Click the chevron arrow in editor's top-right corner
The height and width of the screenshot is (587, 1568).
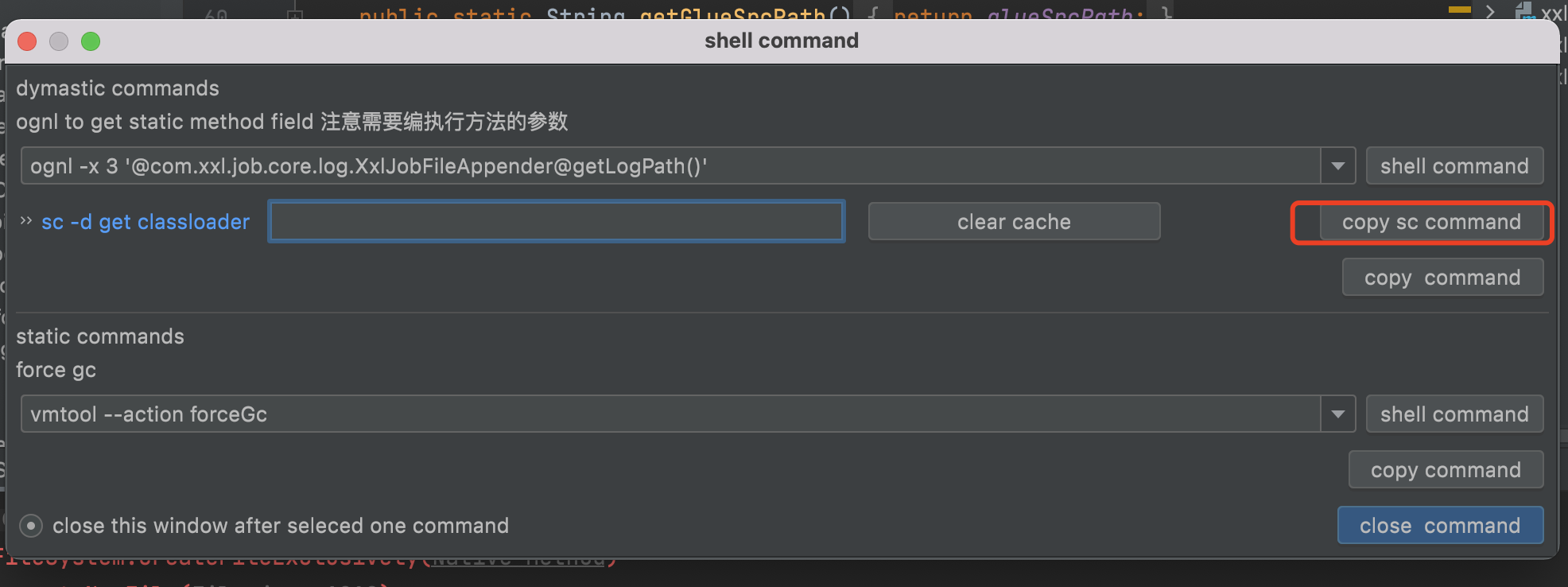1490,11
